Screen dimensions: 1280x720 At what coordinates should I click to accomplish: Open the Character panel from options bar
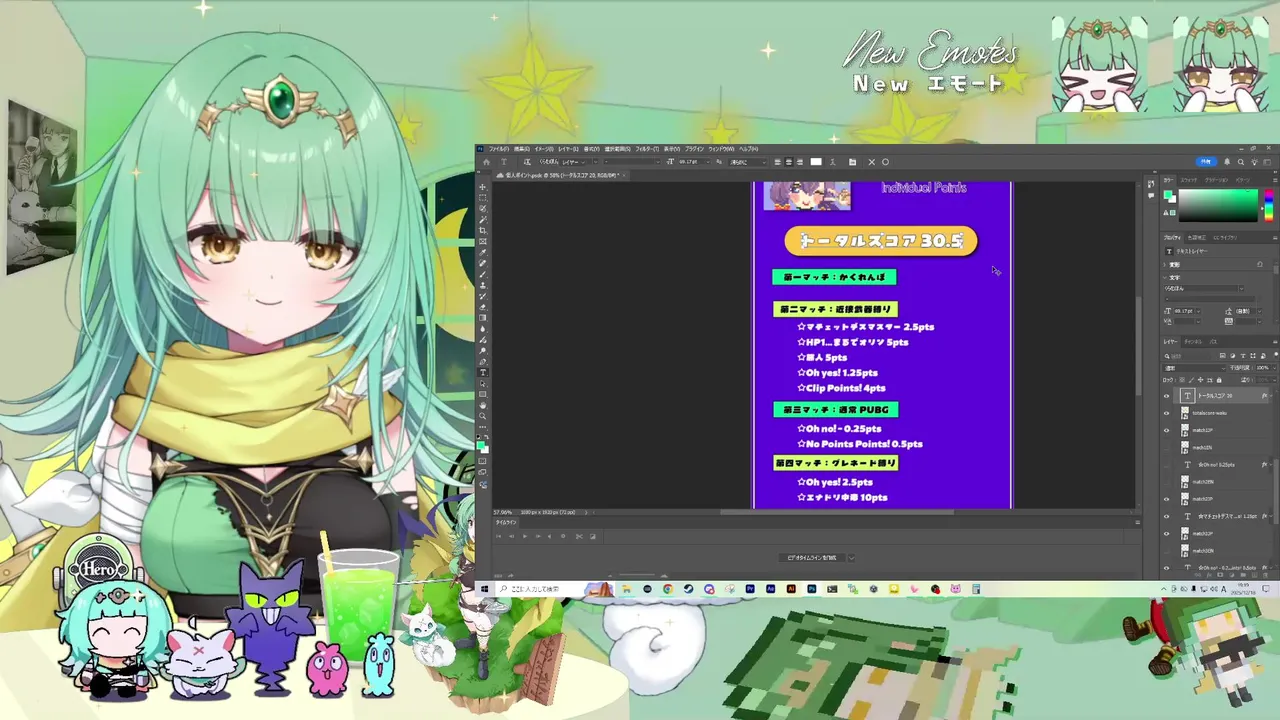pyautogui.click(x=853, y=162)
